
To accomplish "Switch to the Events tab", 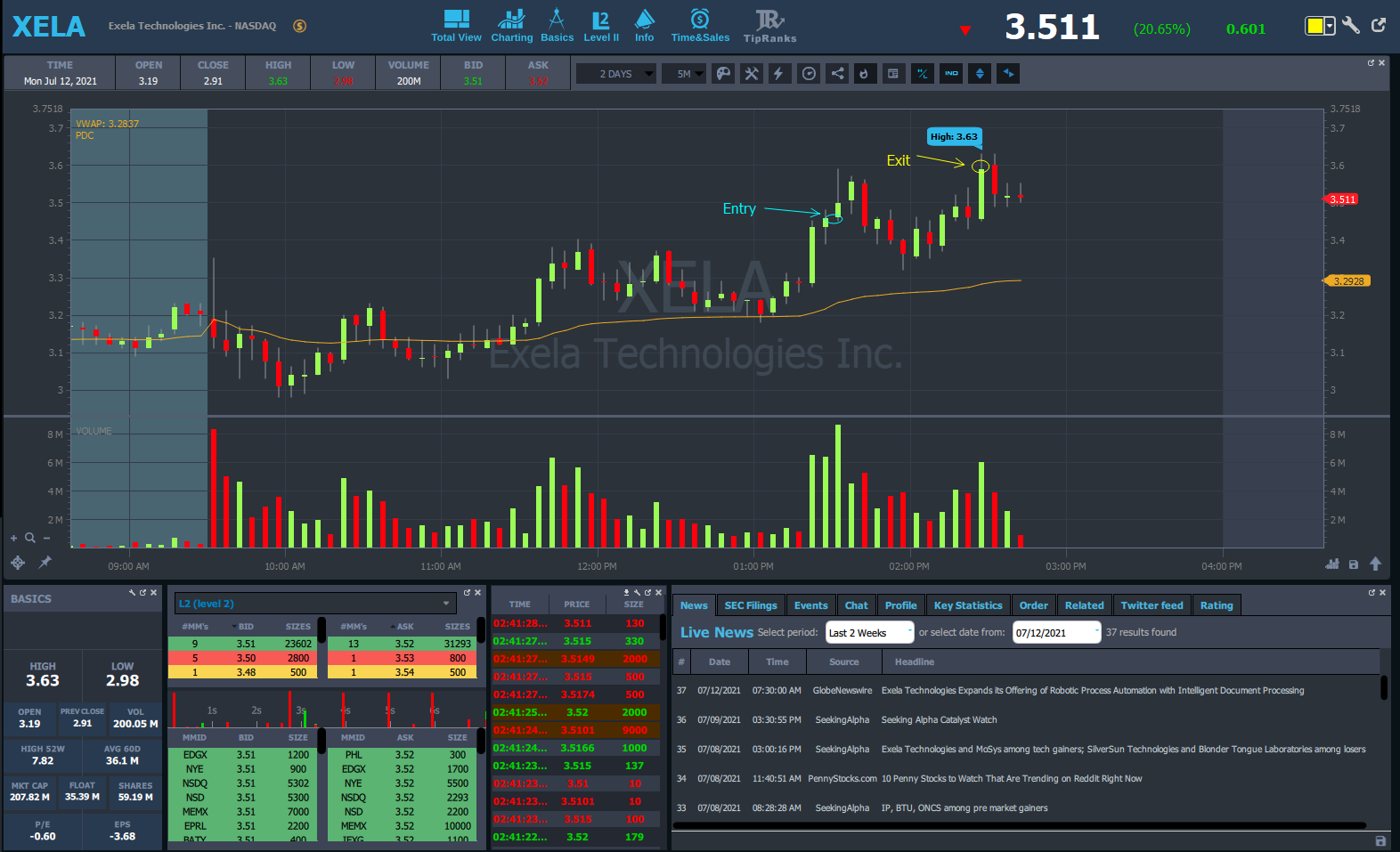I will click(810, 605).
